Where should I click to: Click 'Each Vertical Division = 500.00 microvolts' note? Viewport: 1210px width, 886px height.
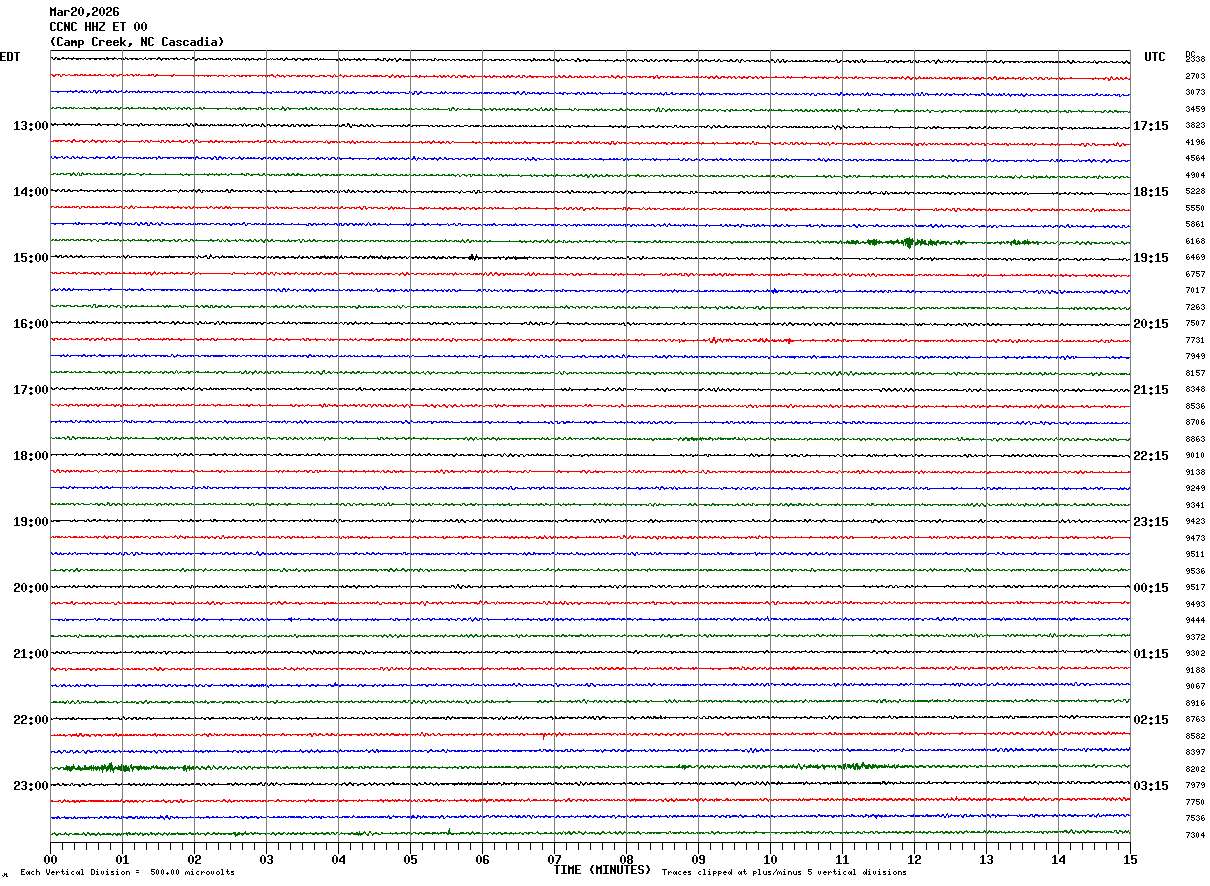(x=128, y=873)
